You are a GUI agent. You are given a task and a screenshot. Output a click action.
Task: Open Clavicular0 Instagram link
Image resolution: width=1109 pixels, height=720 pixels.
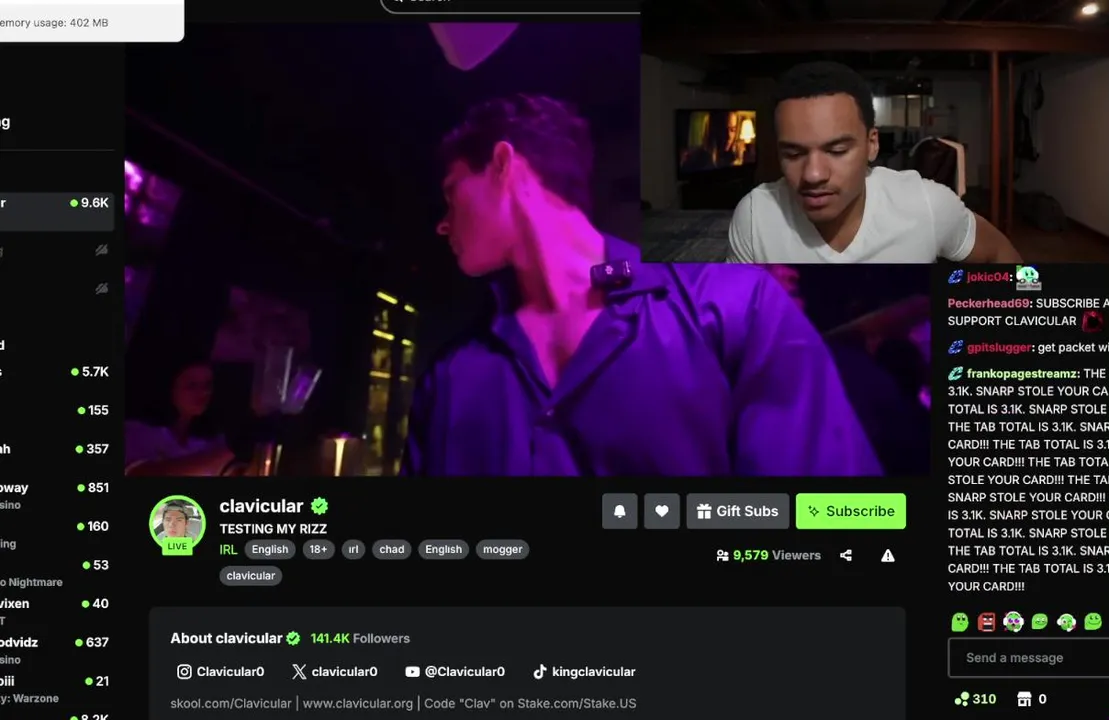click(x=220, y=672)
